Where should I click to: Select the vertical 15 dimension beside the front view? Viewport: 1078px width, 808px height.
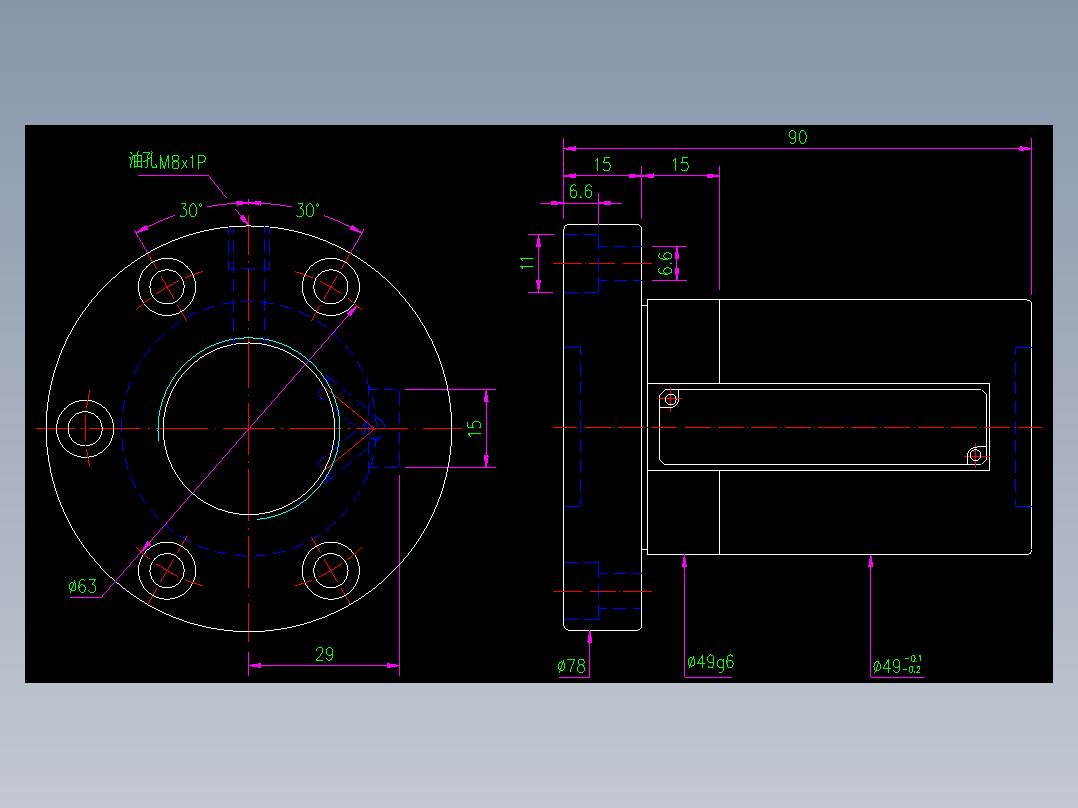tap(474, 428)
